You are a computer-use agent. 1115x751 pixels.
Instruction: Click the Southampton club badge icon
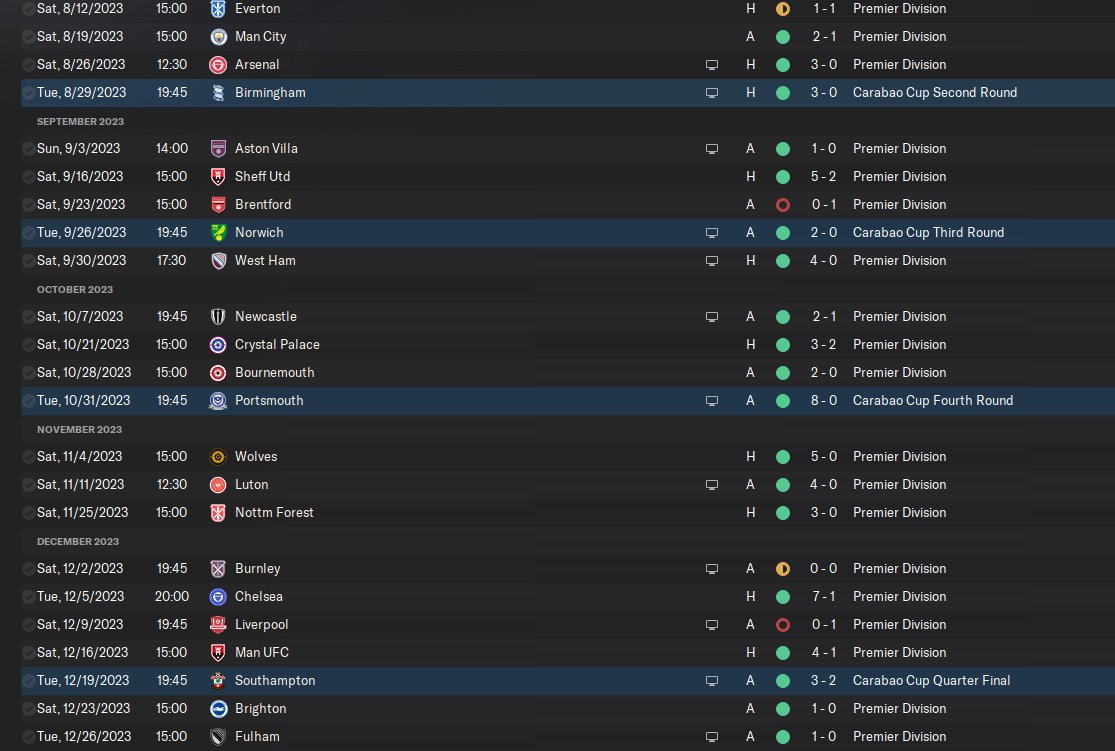(x=218, y=680)
